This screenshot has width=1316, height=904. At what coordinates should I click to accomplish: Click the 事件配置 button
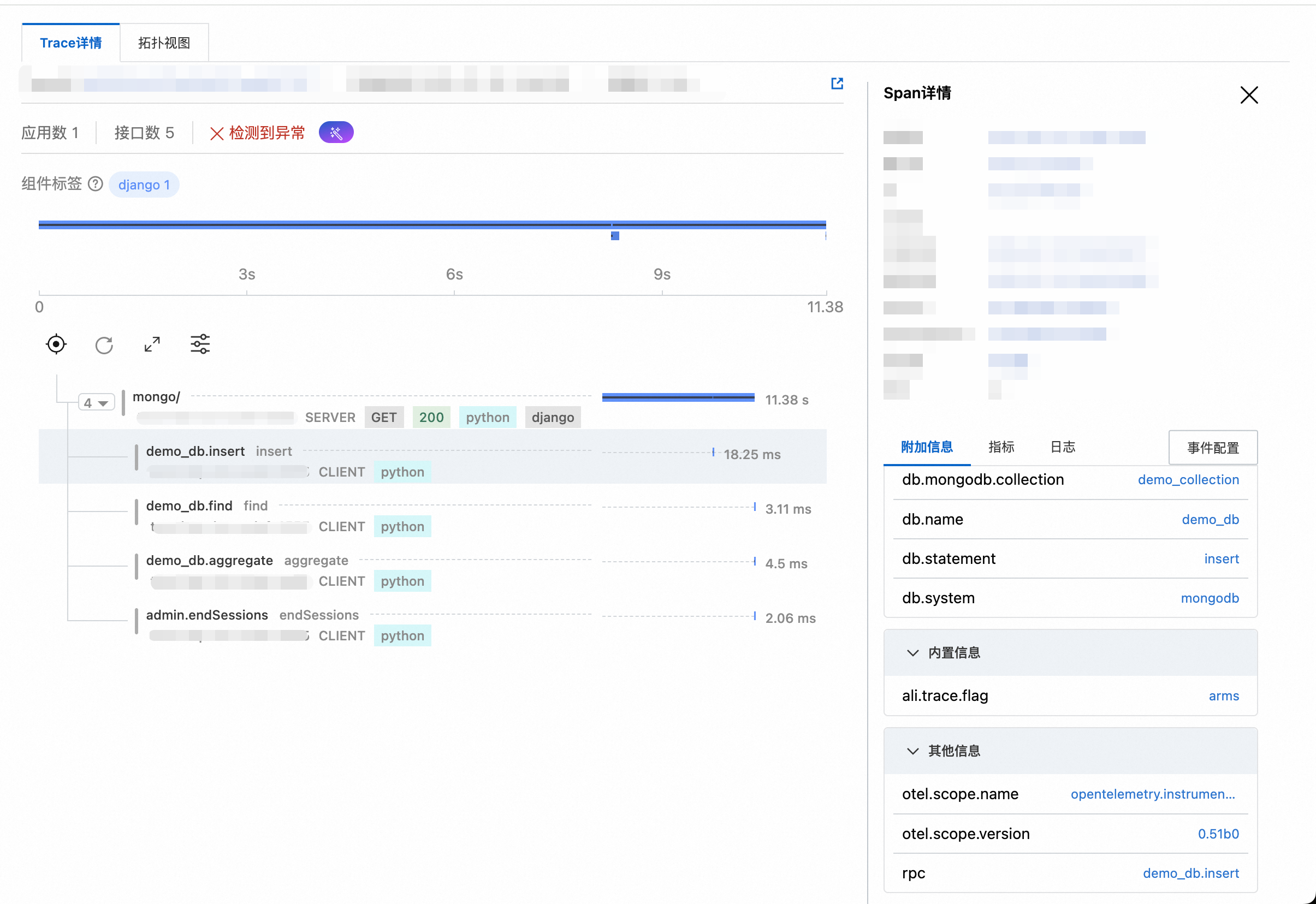pyautogui.click(x=1212, y=448)
